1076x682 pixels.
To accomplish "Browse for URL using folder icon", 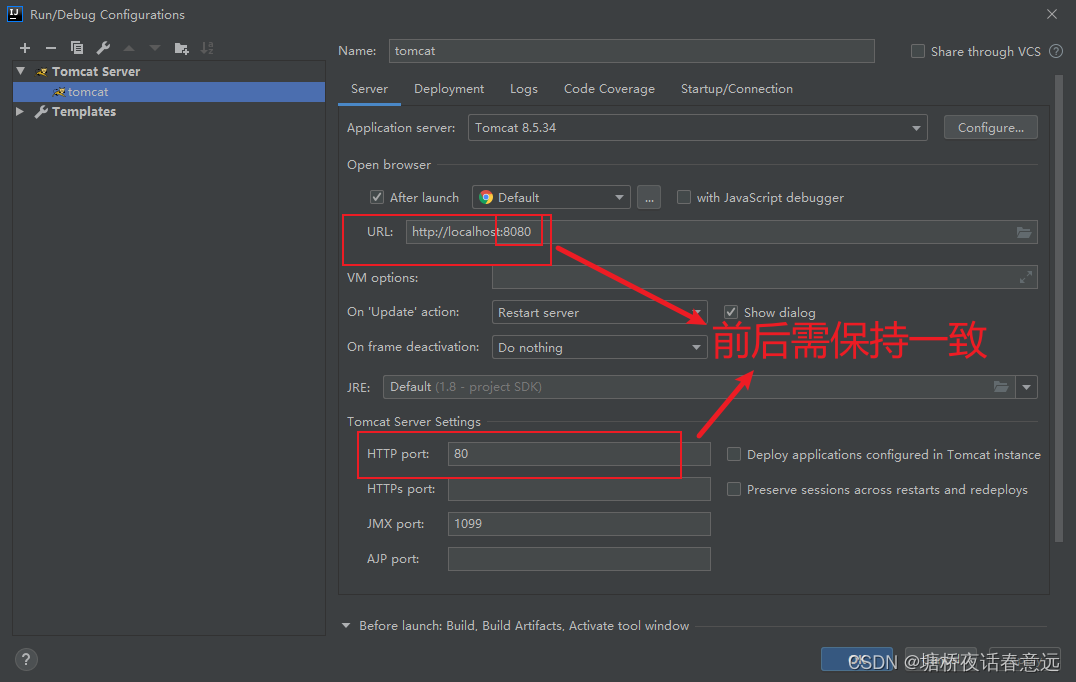I will (x=1024, y=231).
